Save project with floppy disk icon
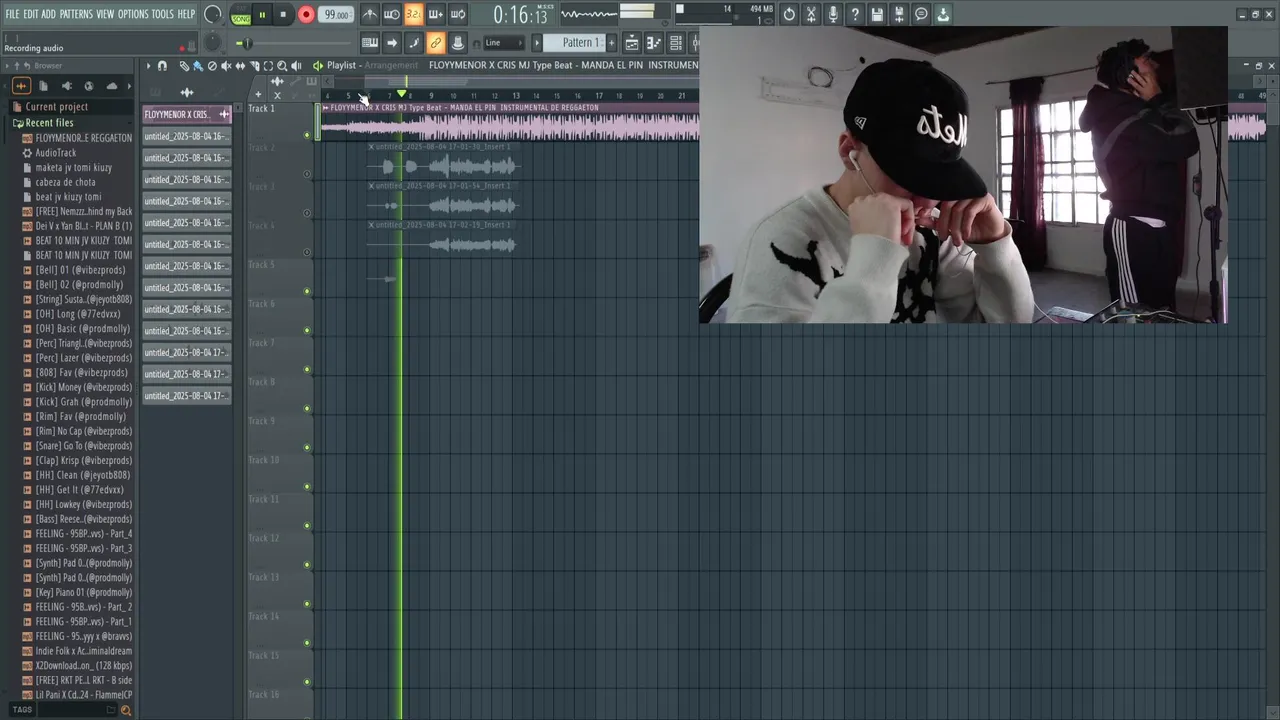The height and width of the screenshot is (720, 1280). pos(877,14)
